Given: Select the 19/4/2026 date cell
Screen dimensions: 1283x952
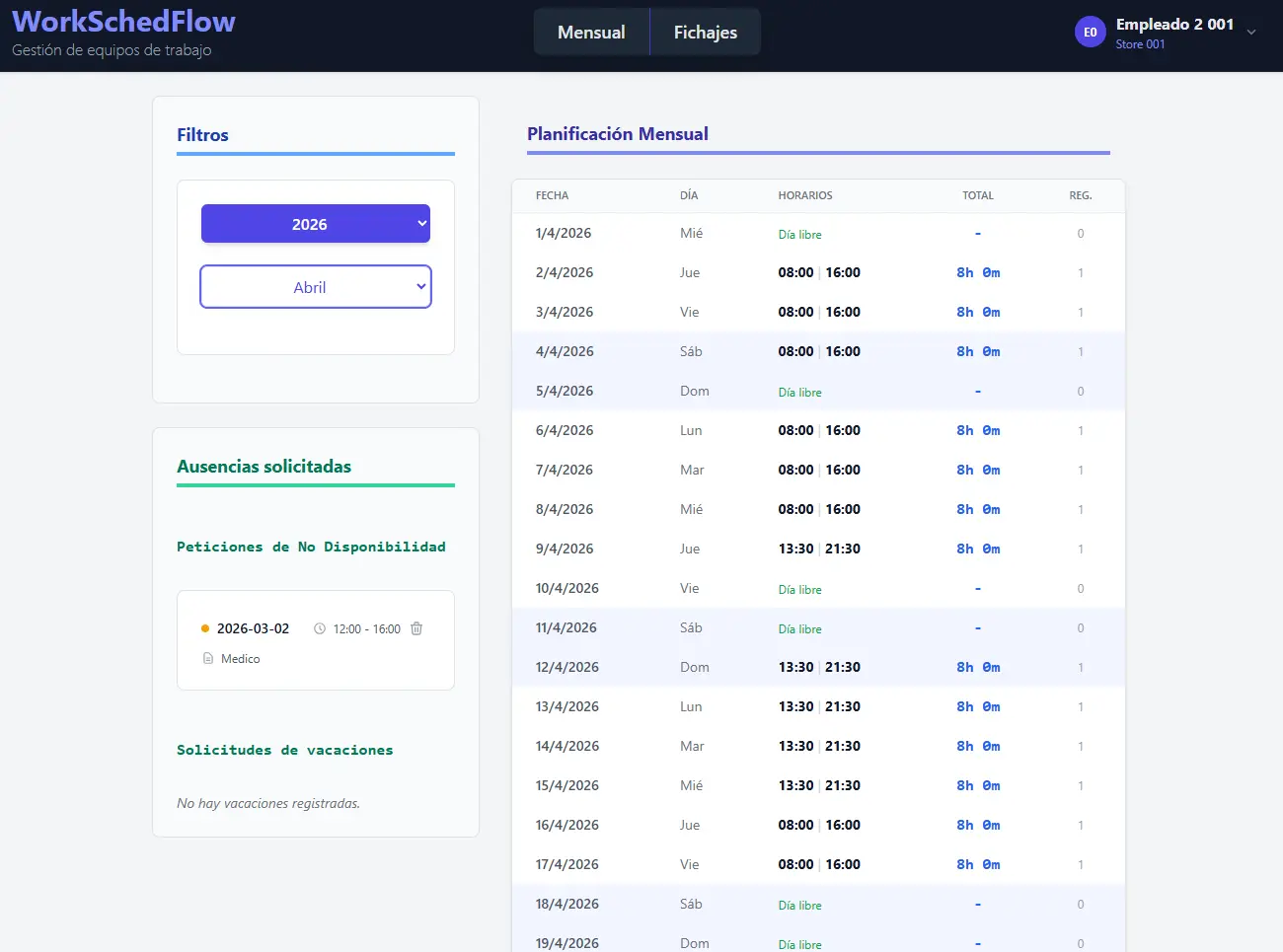Looking at the screenshot, I should (567, 943).
